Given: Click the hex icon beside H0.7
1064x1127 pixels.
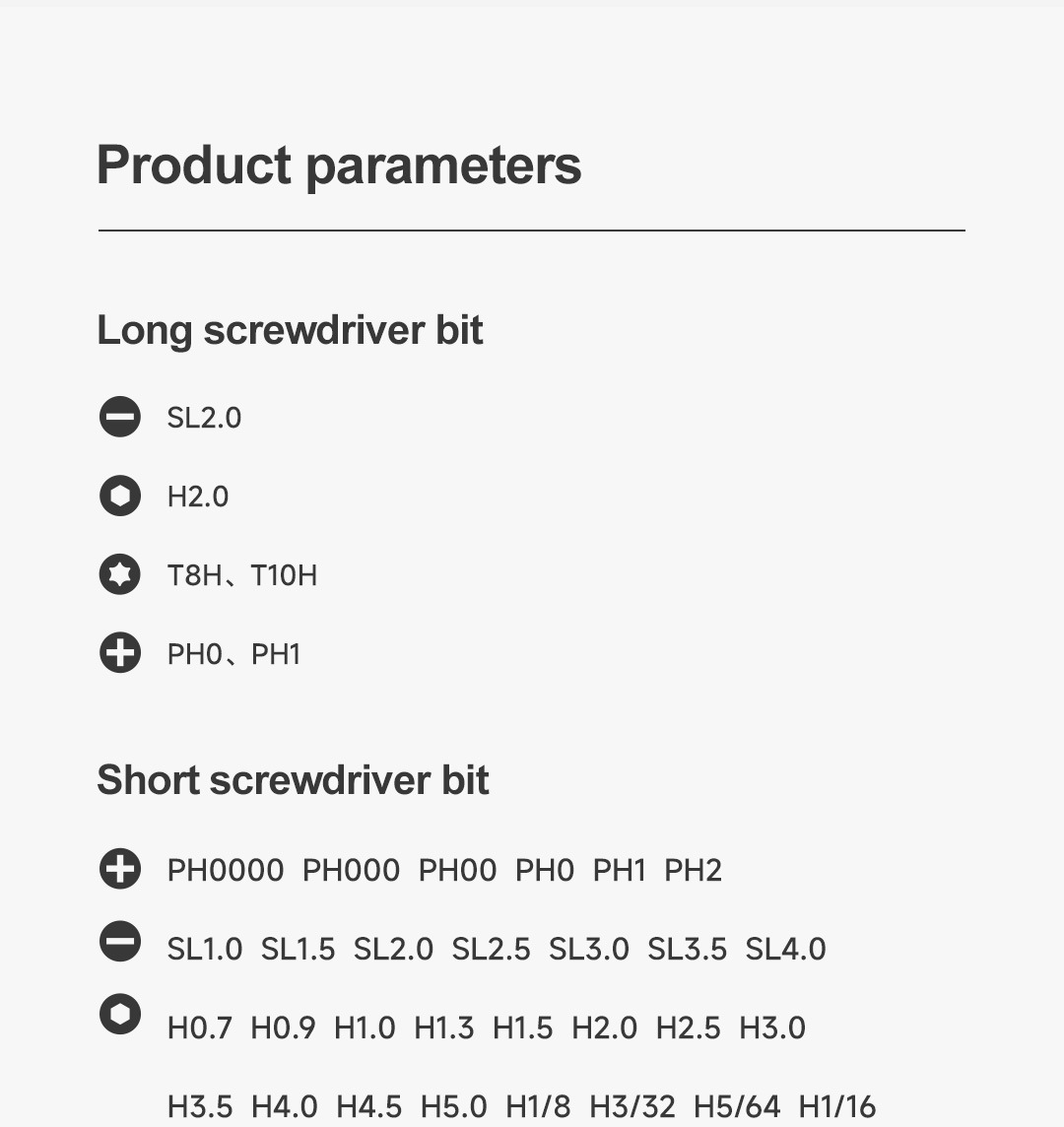Looking at the screenshot, I should click(x=120, y=1015).
